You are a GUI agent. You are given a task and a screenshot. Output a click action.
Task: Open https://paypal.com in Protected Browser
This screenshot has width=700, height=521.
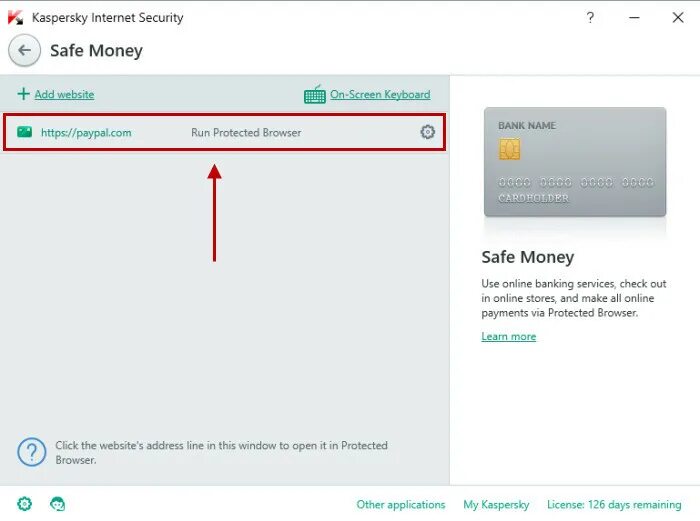click(86, 133)
